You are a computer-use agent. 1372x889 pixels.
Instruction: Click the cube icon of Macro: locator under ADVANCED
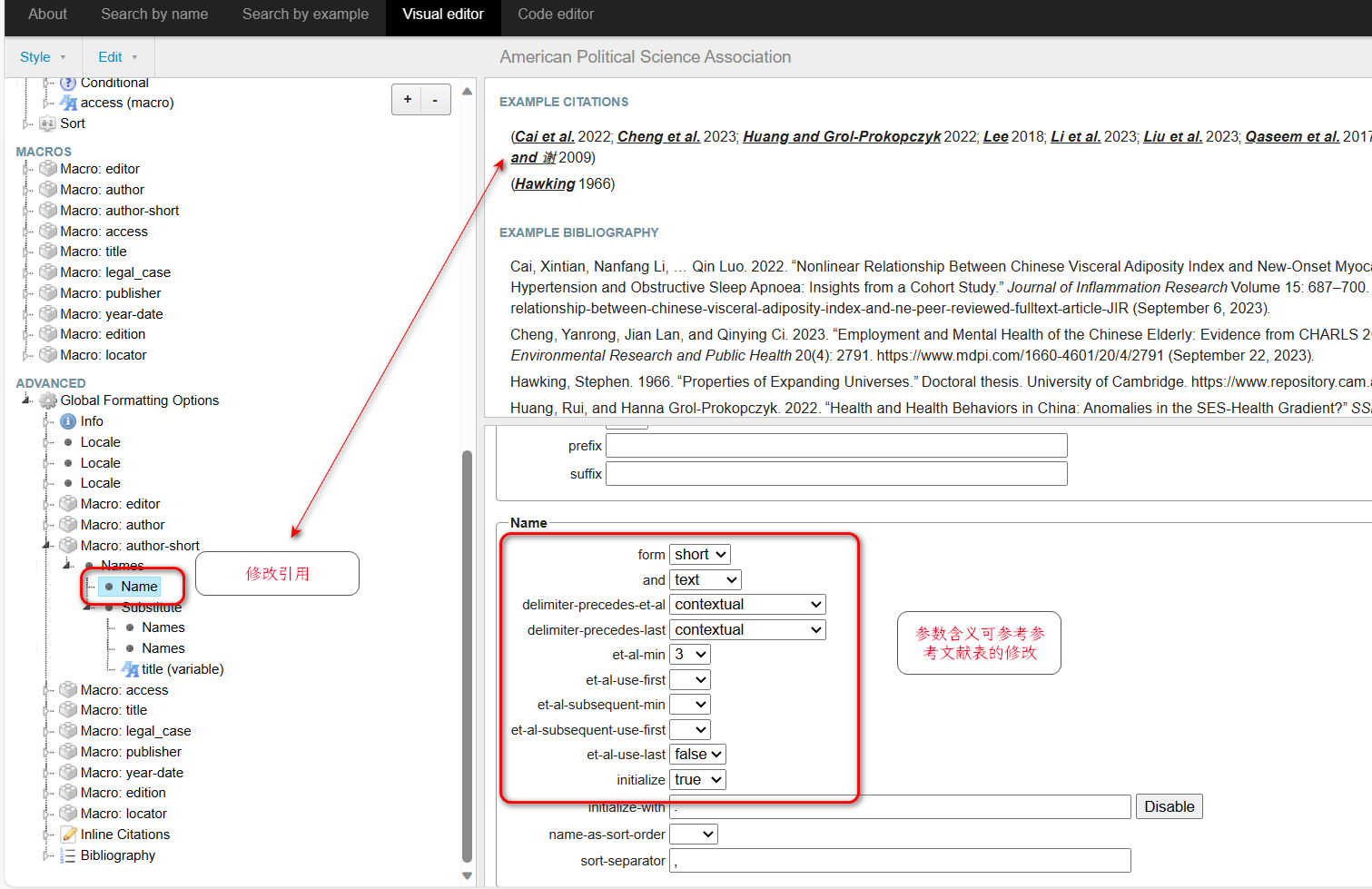pos(68,814)
